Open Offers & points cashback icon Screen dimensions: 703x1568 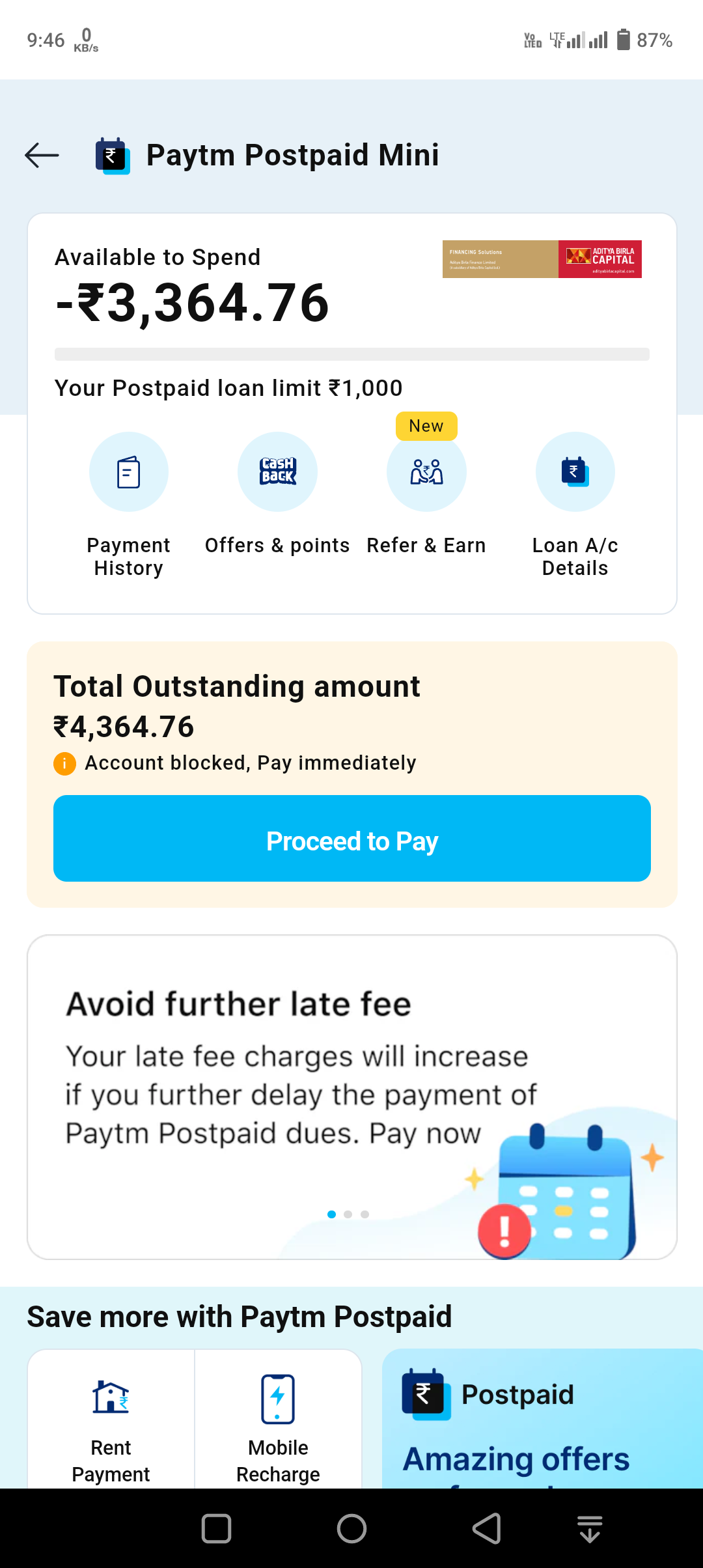click(277, 472)
